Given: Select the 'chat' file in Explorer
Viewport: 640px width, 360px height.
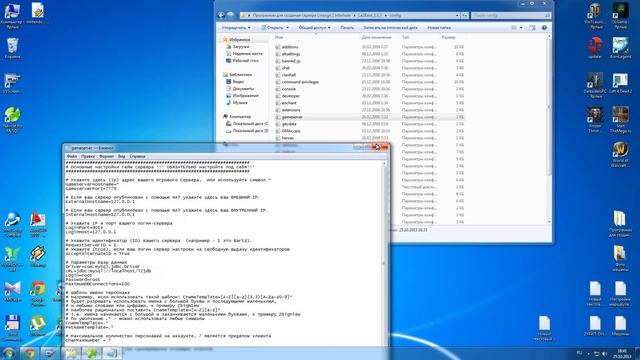Looking at the screenshot, I should pos(286,68).
